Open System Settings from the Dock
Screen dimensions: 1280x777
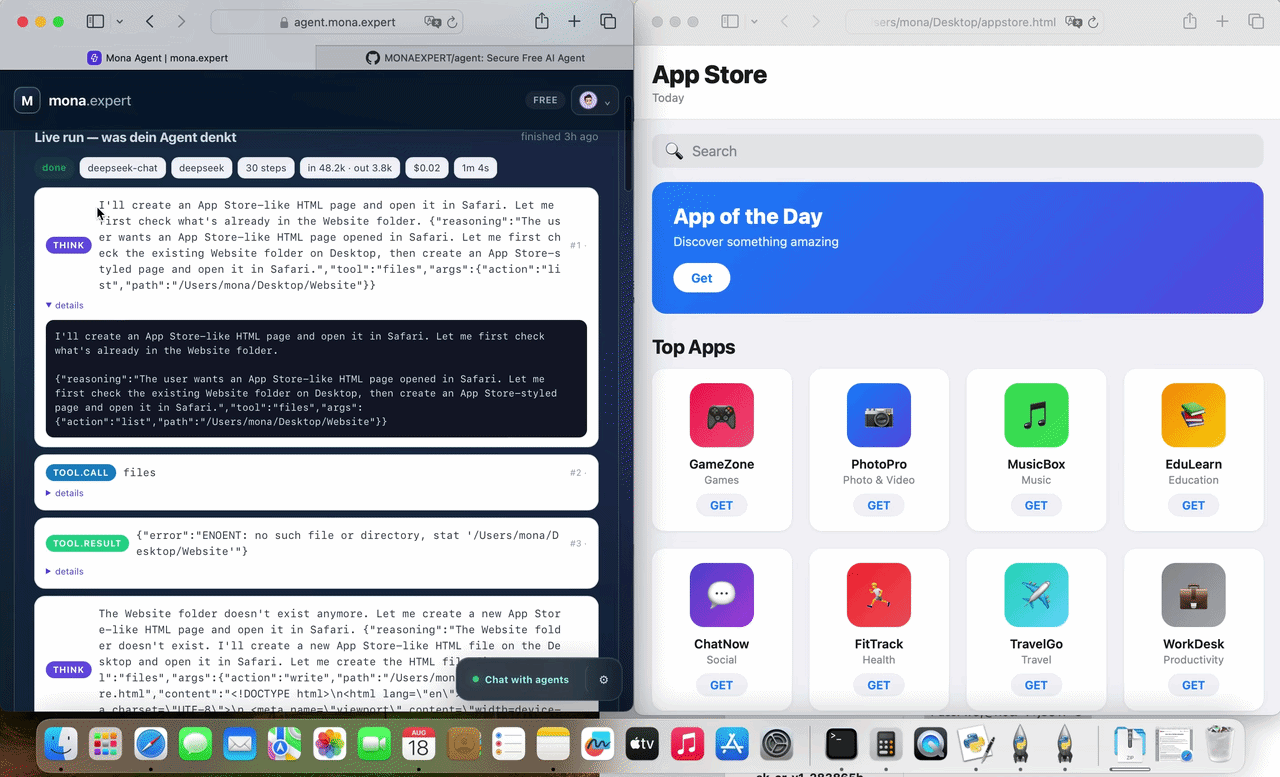[777, 744]
